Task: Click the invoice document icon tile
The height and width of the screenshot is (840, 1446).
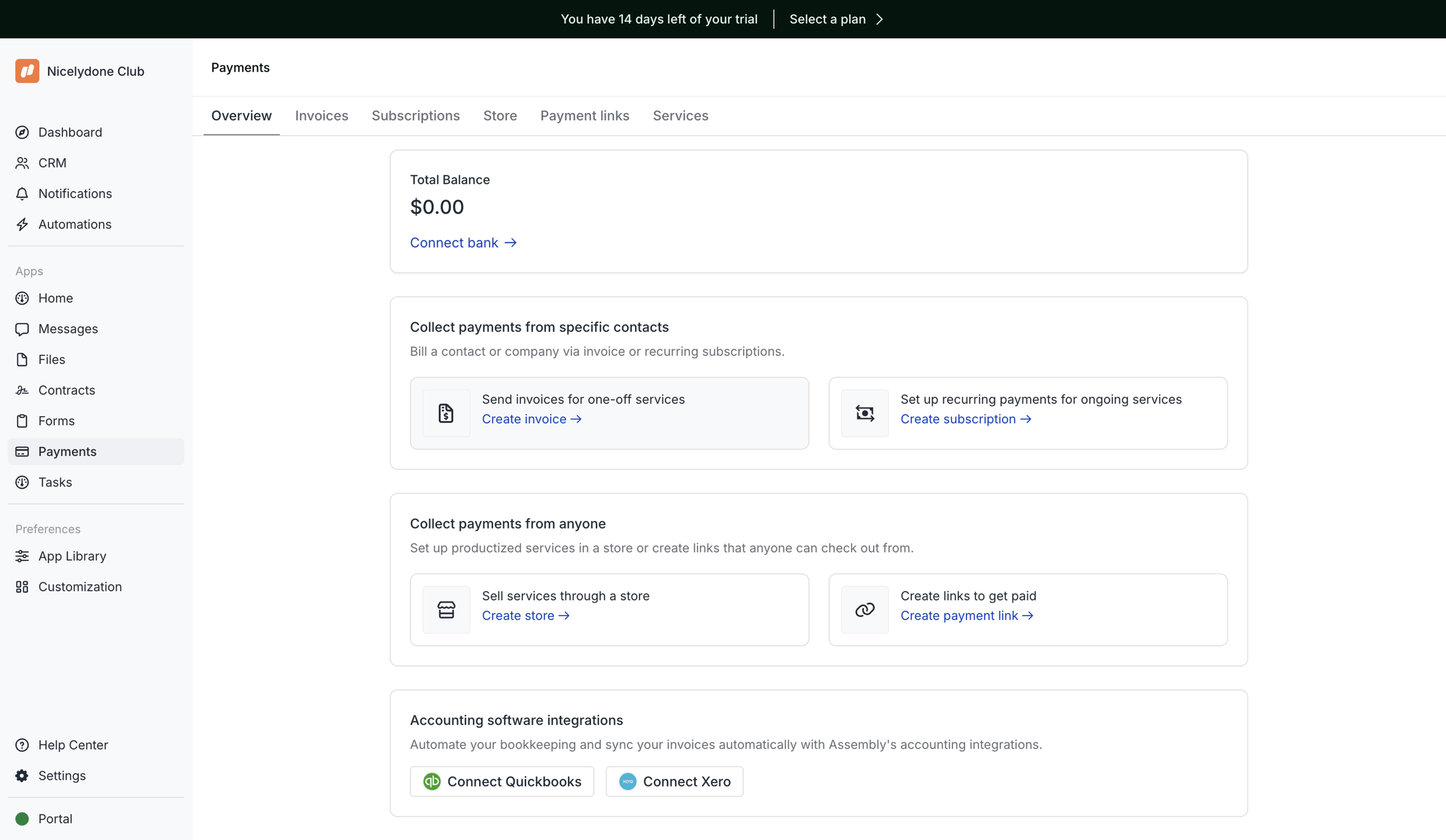Action: point(446,414)
